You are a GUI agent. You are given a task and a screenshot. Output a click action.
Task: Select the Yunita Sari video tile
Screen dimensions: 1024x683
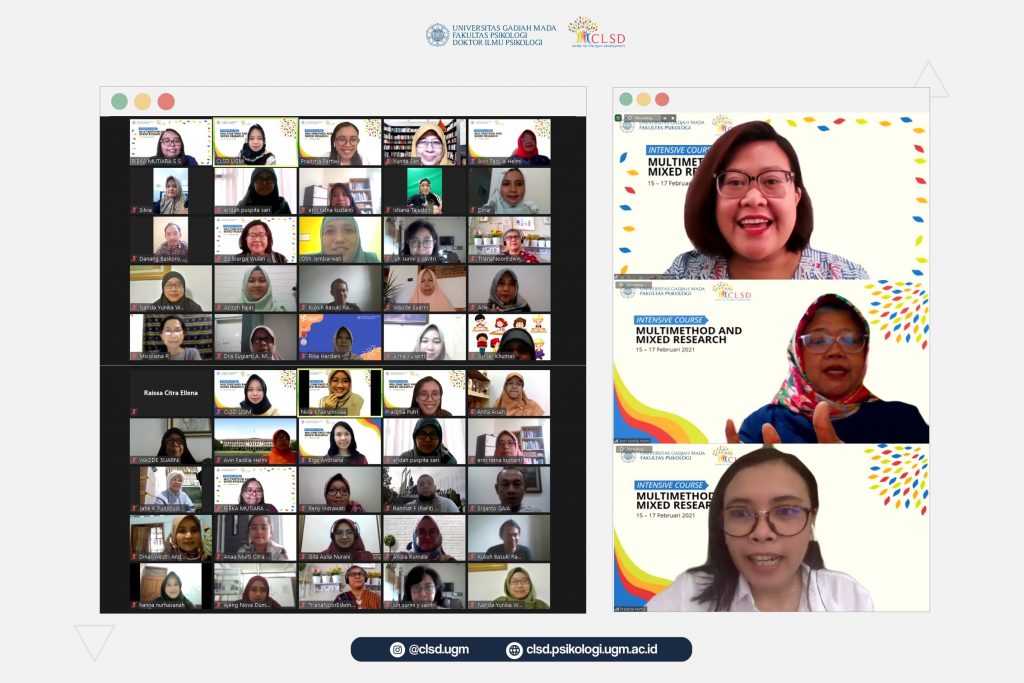point(424,142)
